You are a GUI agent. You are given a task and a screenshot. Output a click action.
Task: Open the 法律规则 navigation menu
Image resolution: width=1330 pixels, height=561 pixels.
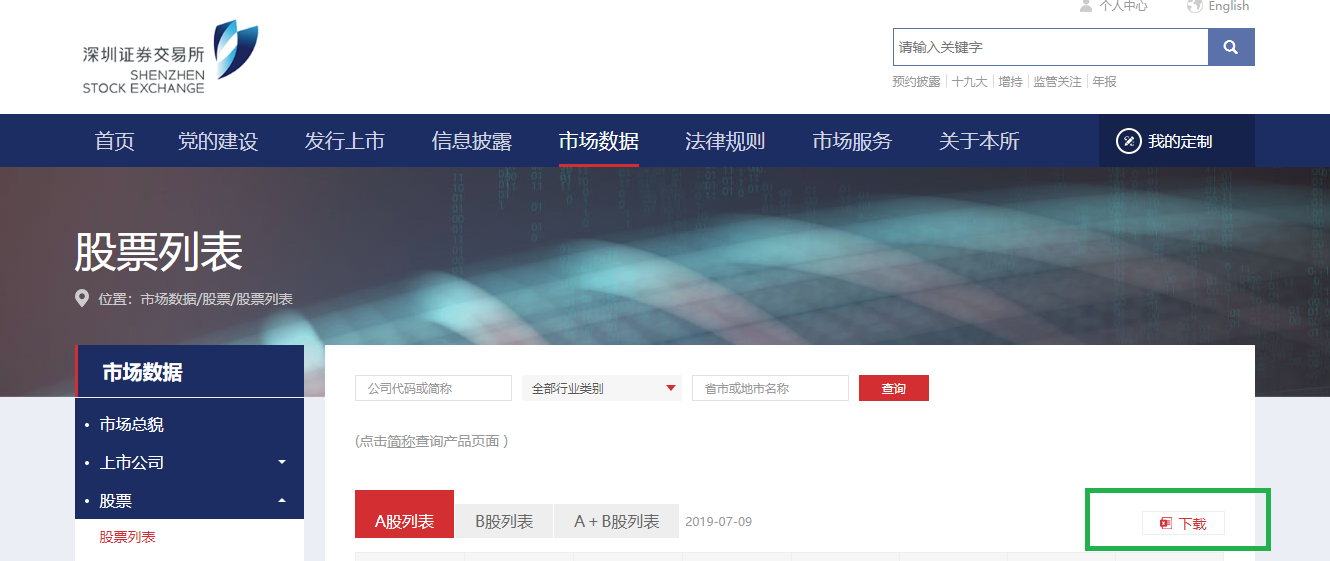725,141
